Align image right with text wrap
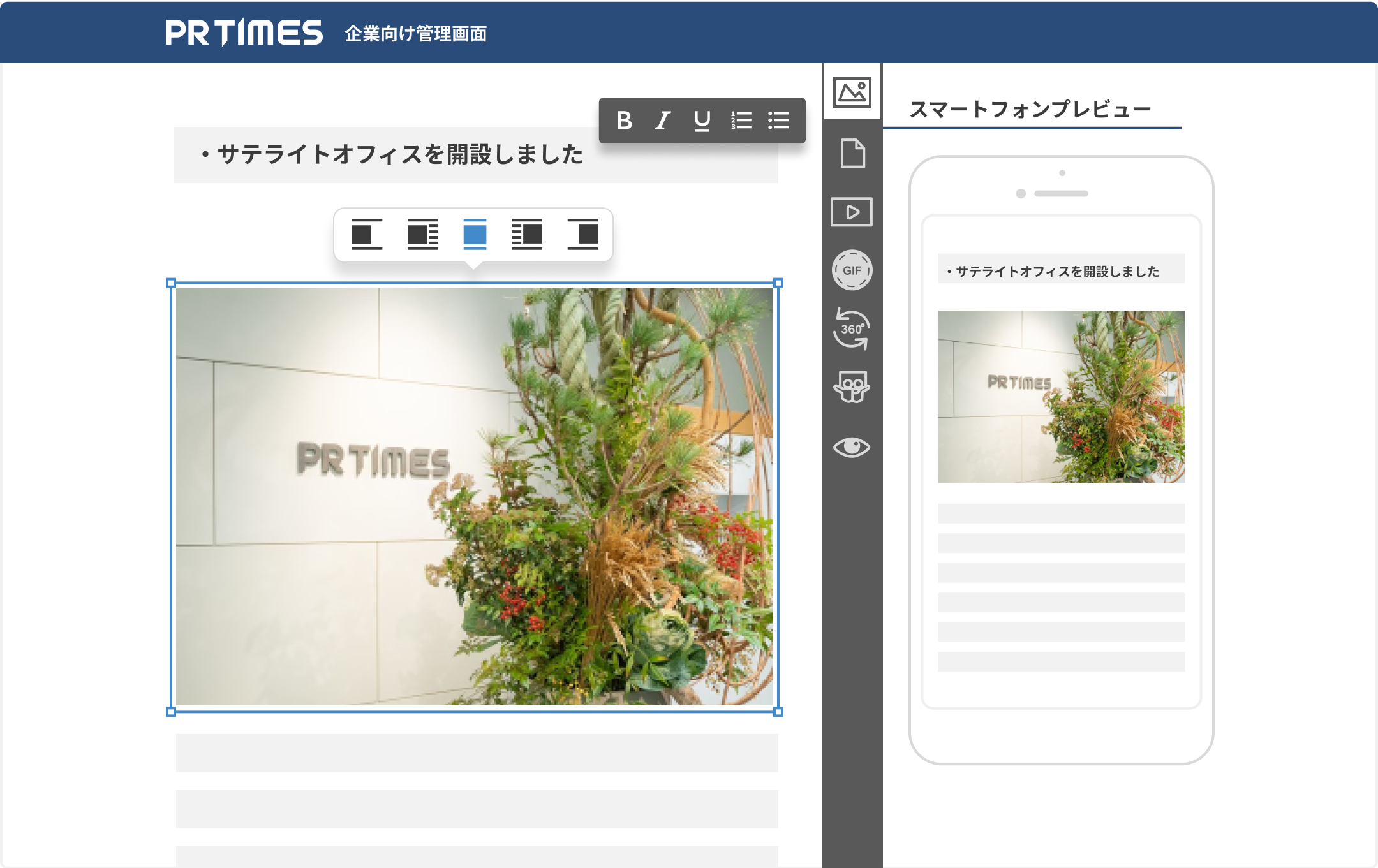1378x868 pixels. tap(527, 234)
